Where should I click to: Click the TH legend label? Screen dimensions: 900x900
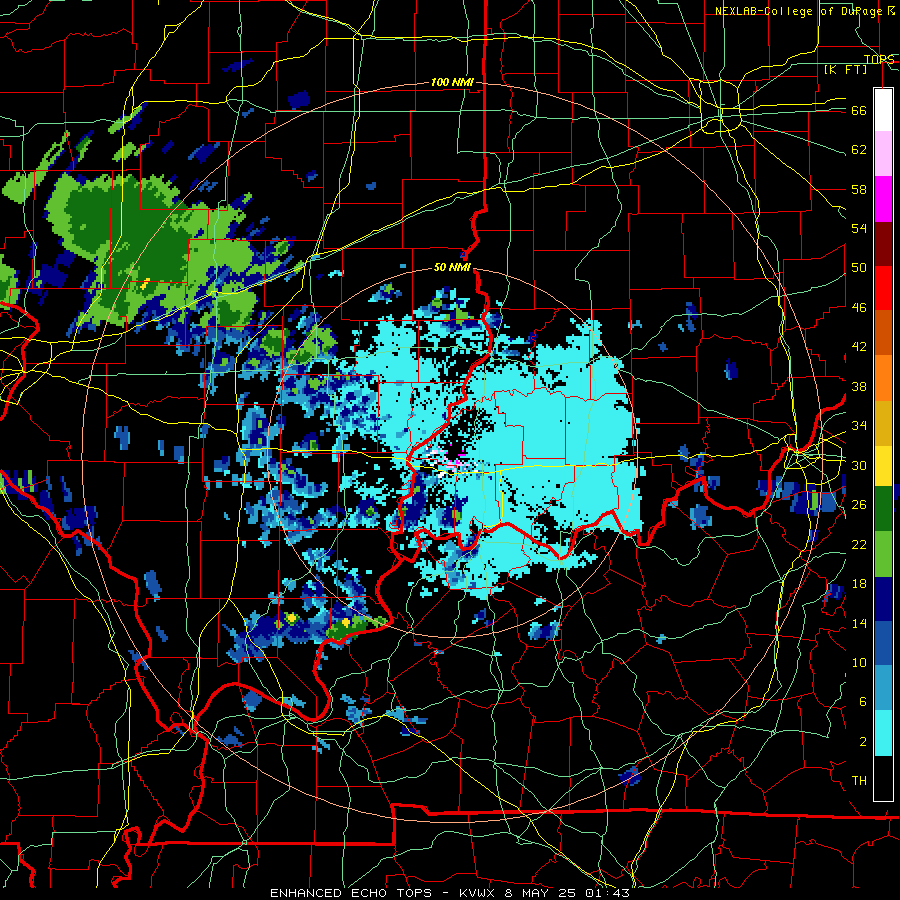tap(859, 781)
